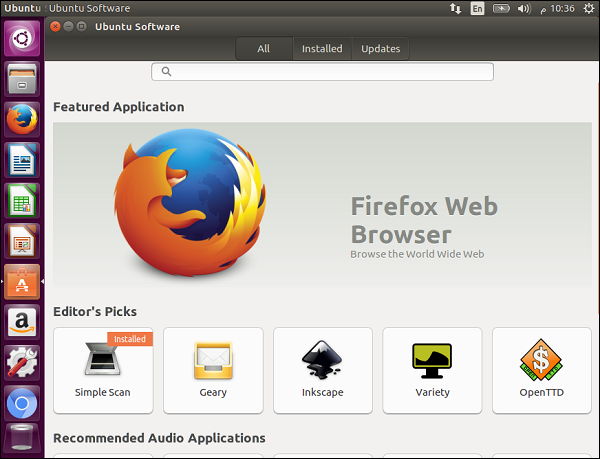The image size is (600, 459).
Task: Open the sound volume menu
Action: [524, 8]
